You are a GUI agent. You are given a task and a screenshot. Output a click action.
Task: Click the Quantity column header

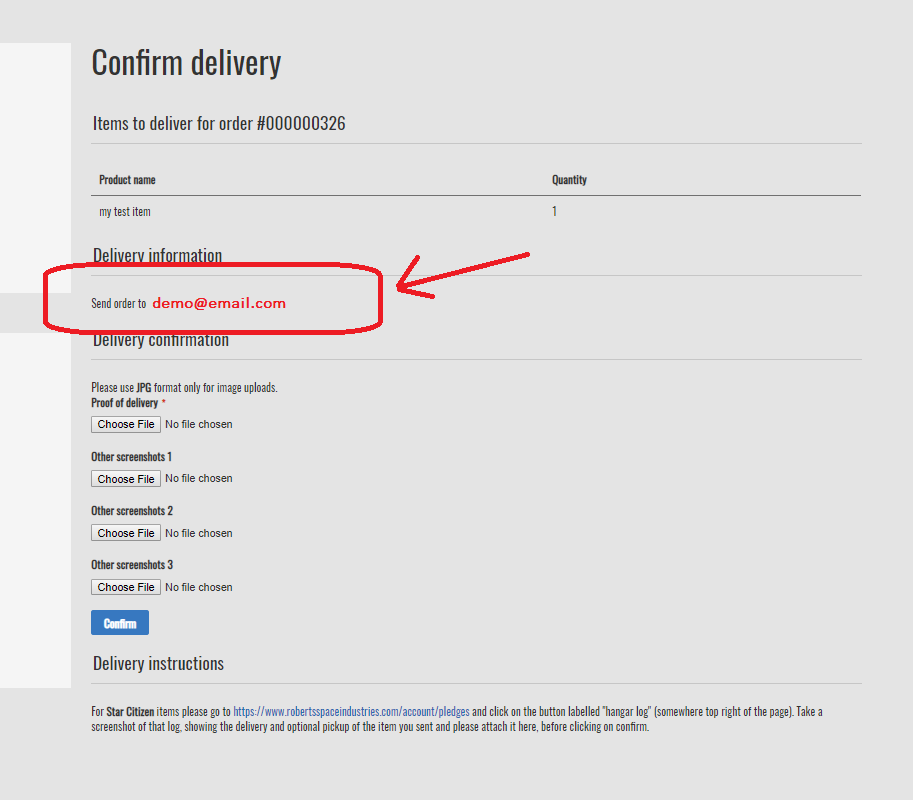click(569, 180)
